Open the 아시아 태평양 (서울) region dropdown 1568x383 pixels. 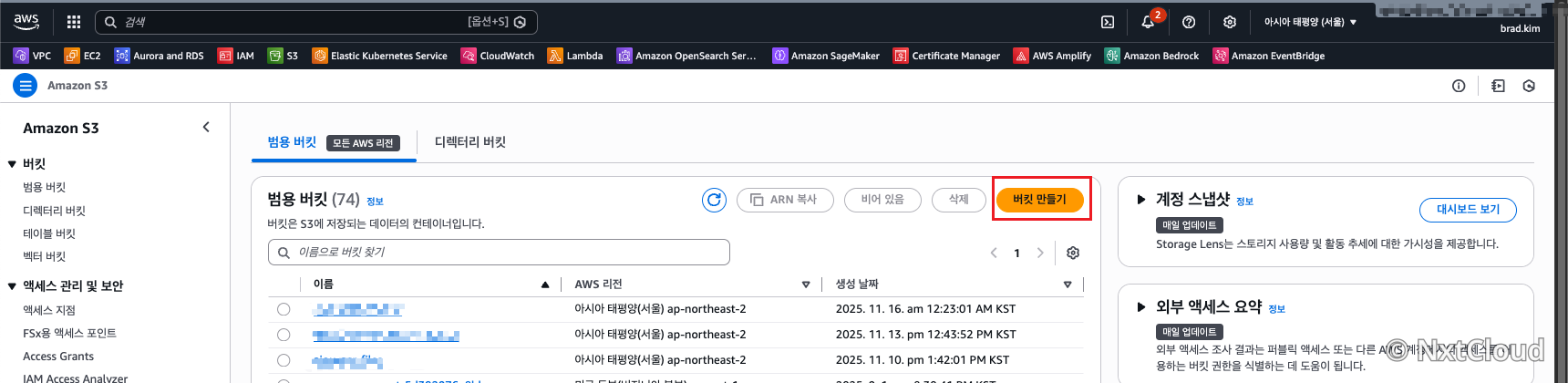point(1310,22)
